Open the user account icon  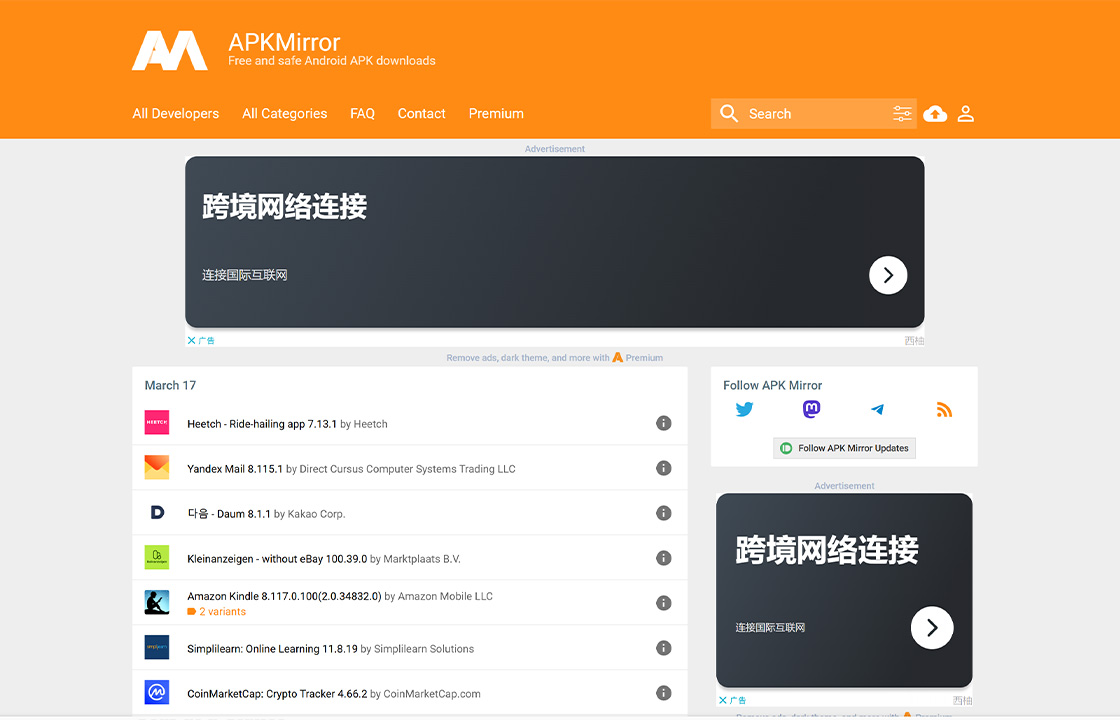coord(966,114)
